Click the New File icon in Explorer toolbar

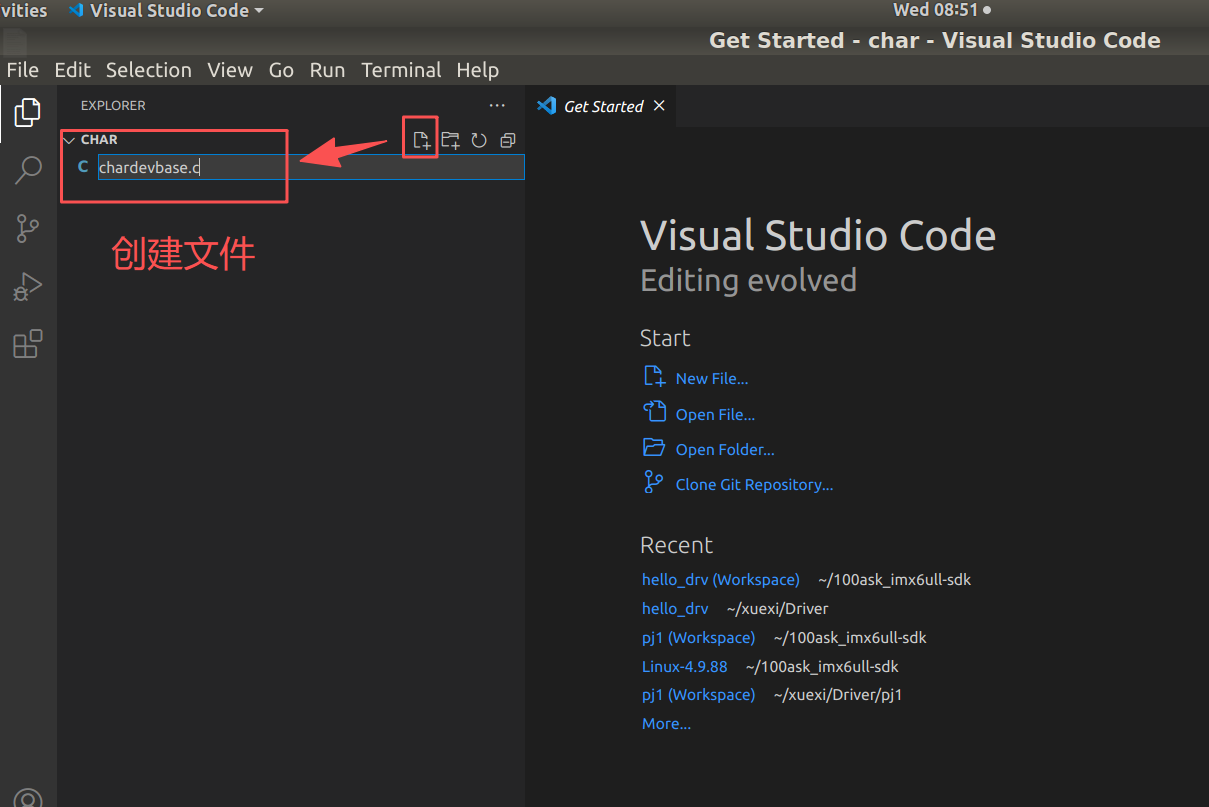click(422, 141)
